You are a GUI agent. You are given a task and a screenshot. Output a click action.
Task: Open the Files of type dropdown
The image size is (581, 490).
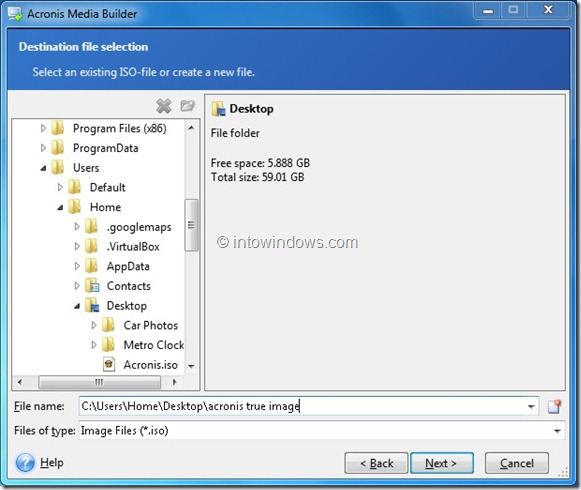point(557,431)
